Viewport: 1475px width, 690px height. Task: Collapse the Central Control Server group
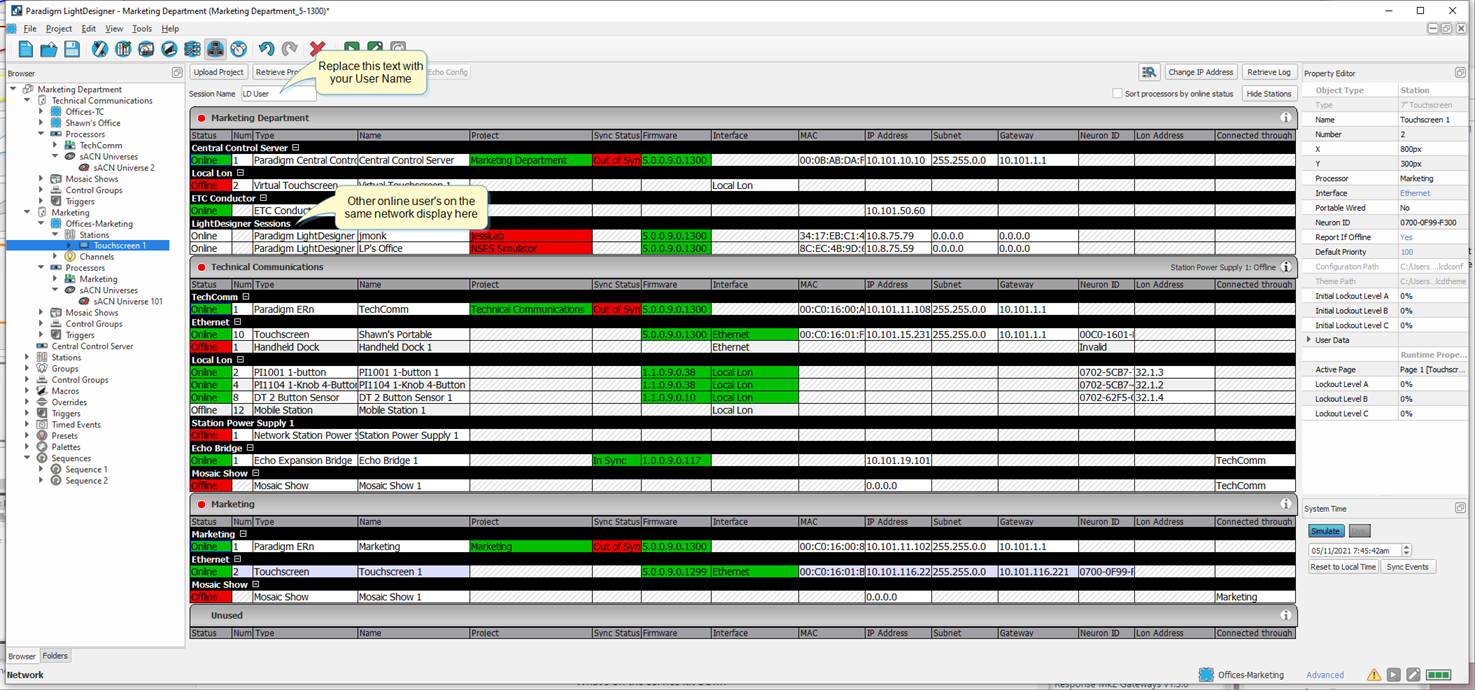pos(296,148)
